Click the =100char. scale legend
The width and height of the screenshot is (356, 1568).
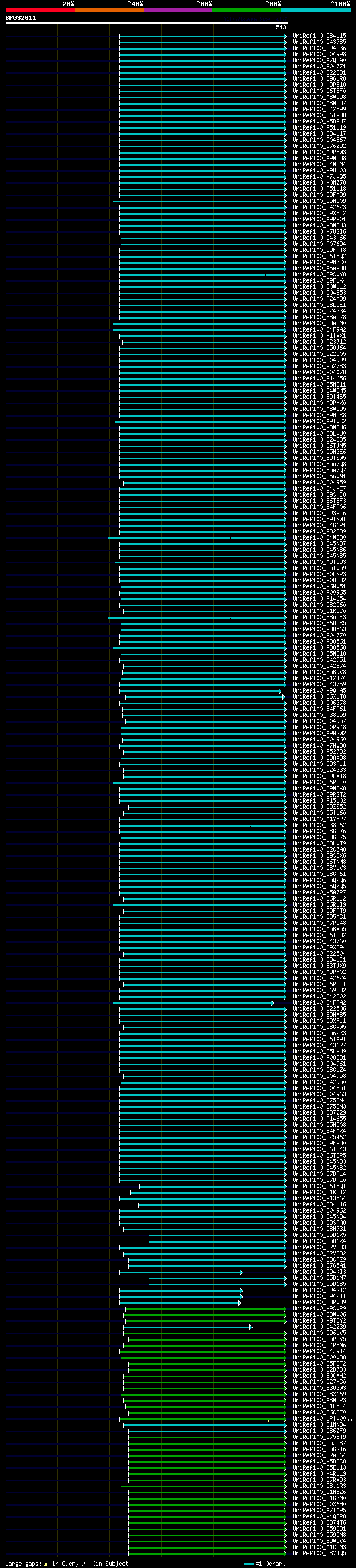[x=265, y=1563]
